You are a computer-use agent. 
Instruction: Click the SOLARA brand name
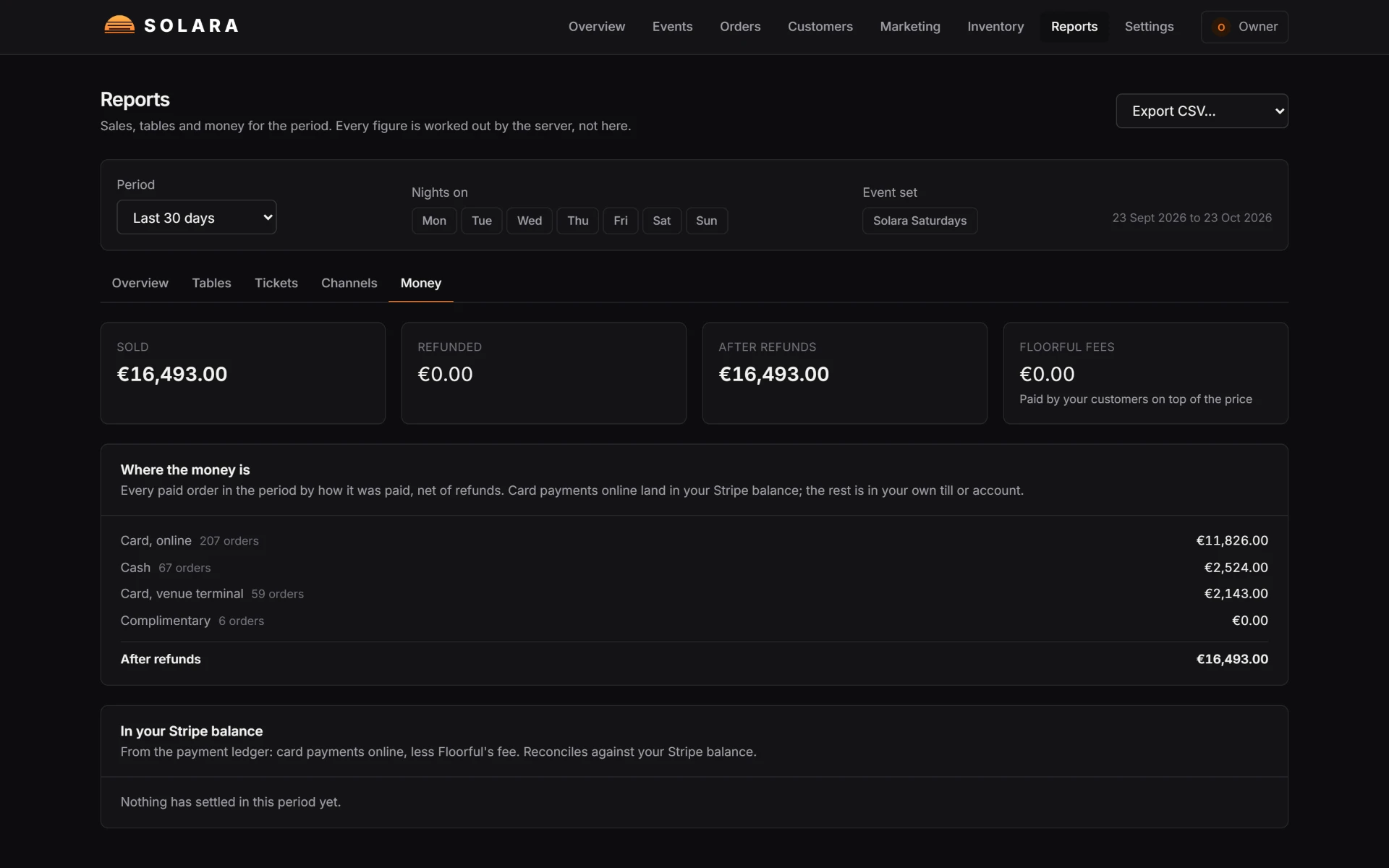click(192, 25)
